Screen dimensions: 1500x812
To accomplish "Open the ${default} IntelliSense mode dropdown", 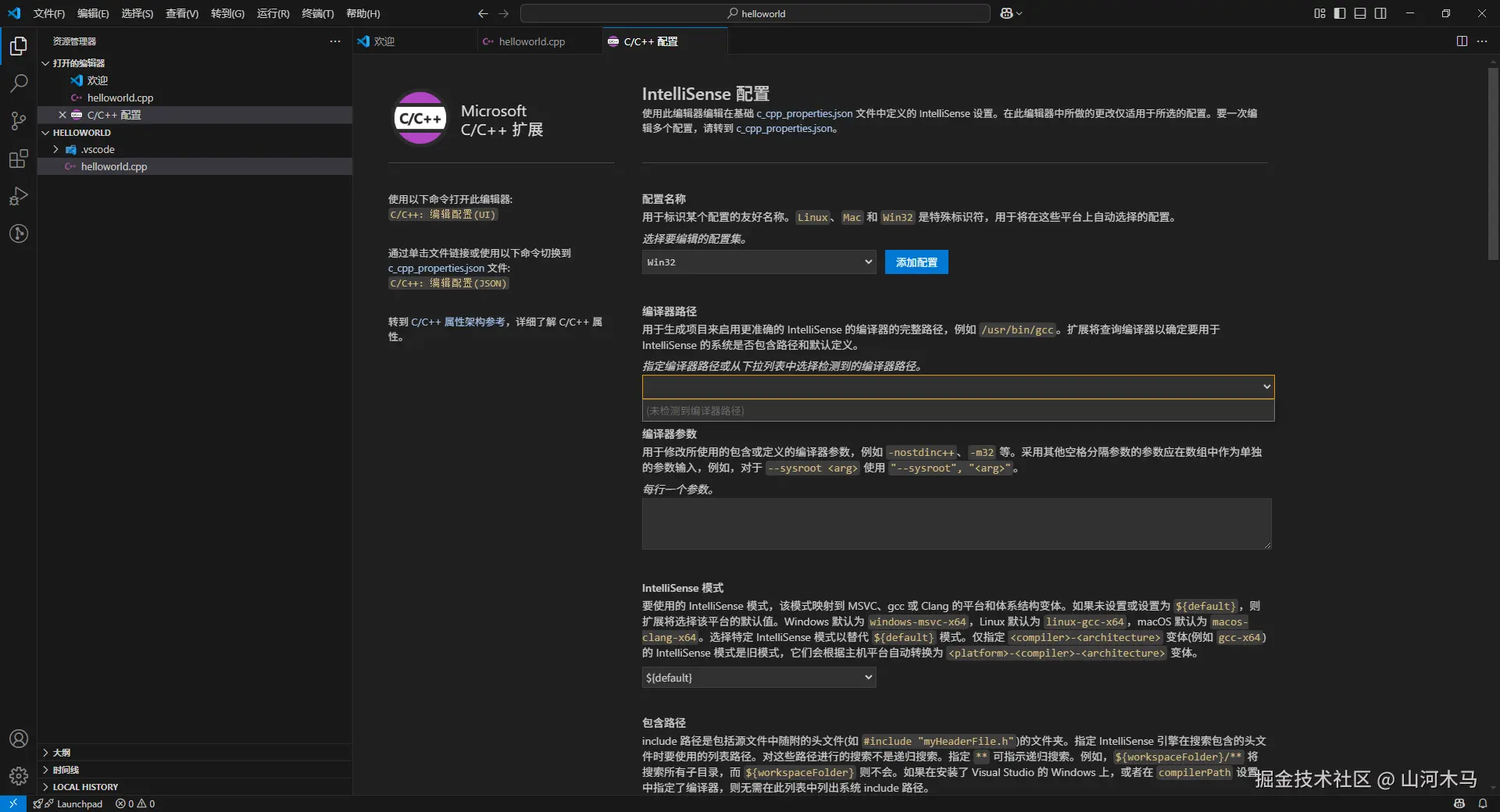I will (759, 678).
